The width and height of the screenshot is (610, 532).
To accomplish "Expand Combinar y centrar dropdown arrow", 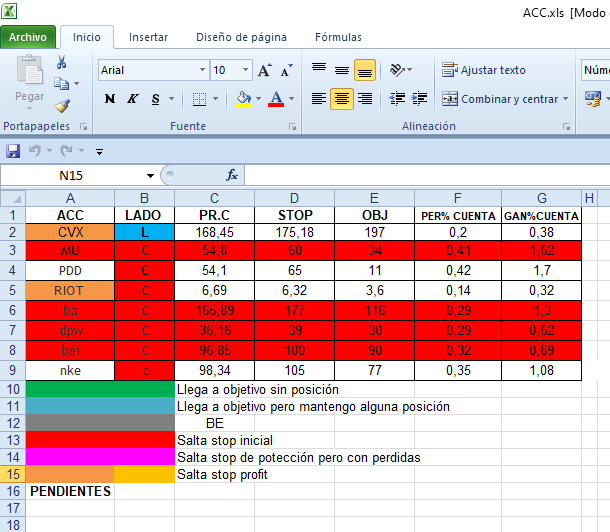I will pos(565,99).
